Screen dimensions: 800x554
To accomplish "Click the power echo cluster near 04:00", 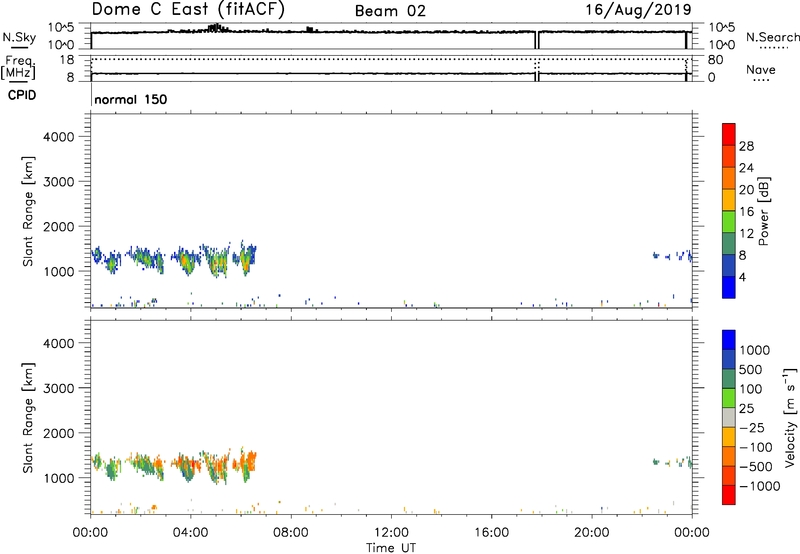I will 185,260.
